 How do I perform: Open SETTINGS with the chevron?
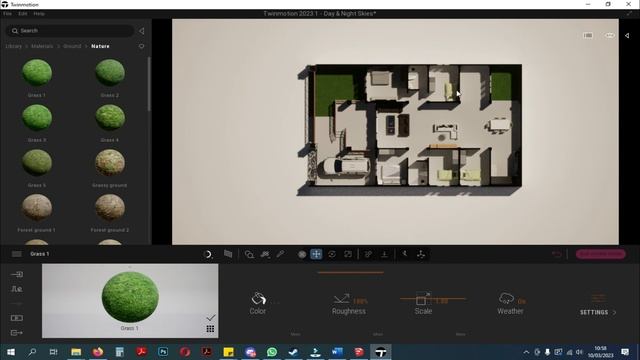(x=598, y=312)
